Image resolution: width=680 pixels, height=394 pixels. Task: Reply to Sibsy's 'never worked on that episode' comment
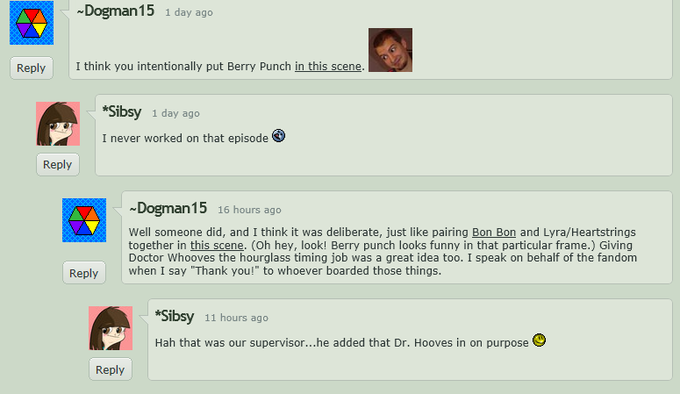[x=58, y=165]
